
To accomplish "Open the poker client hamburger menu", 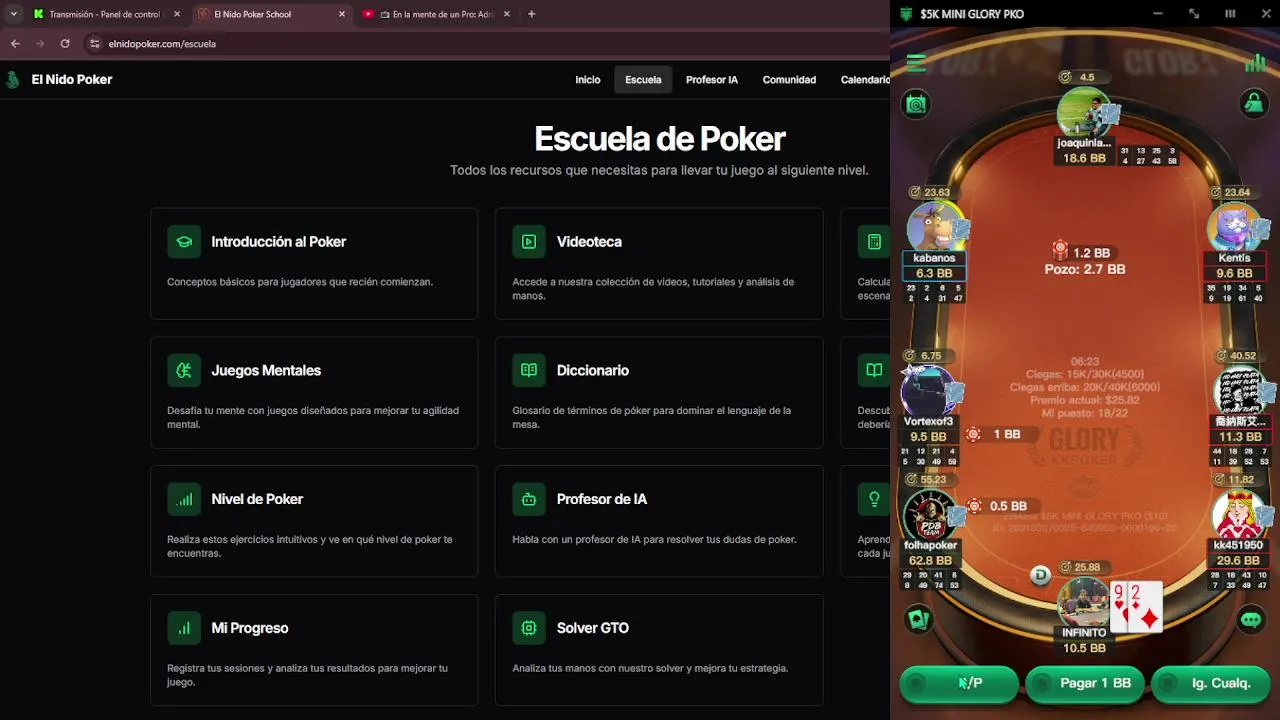I will tap(916, 63).
